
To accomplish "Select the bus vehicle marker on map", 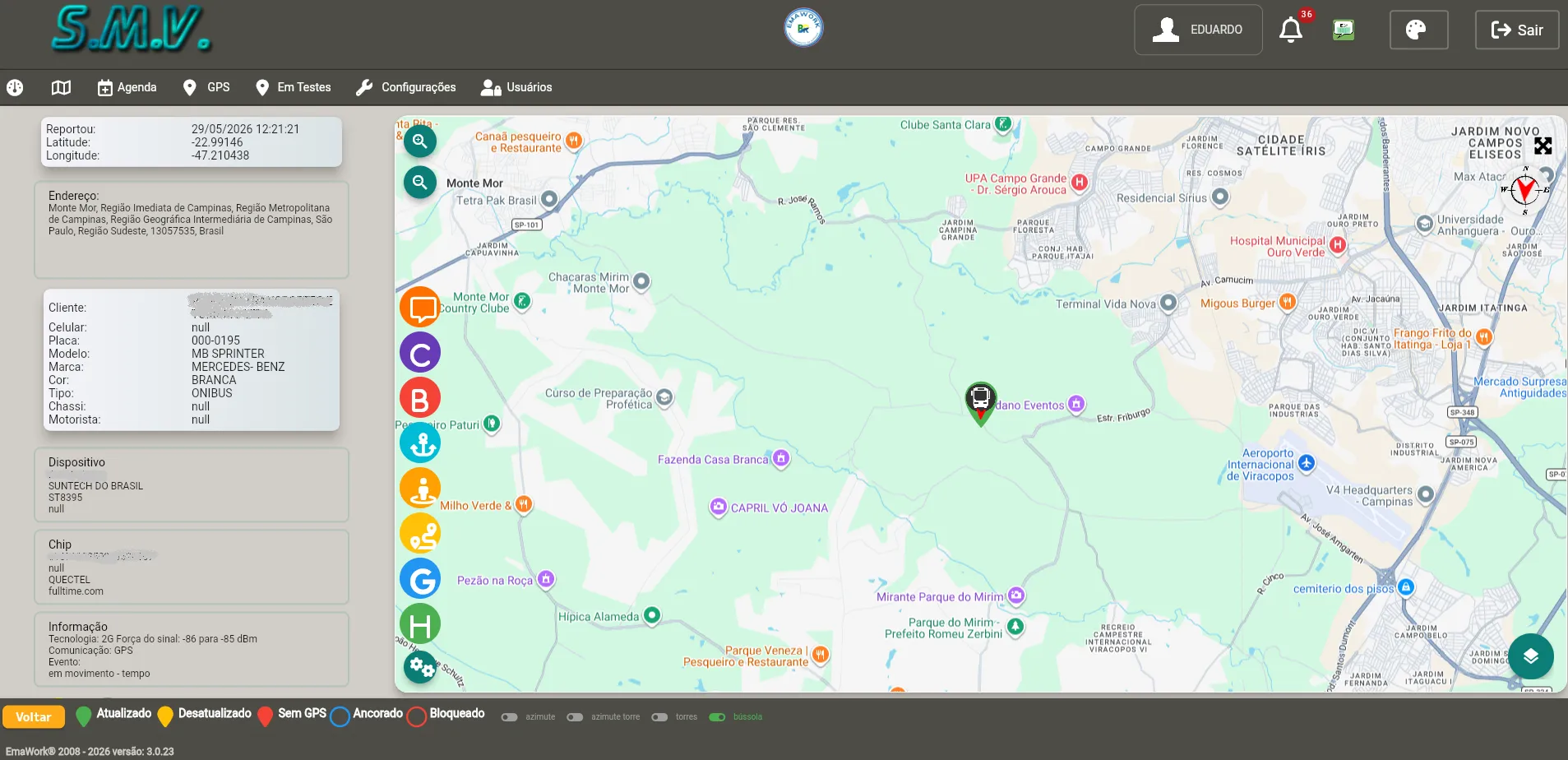I will [980, 403].
